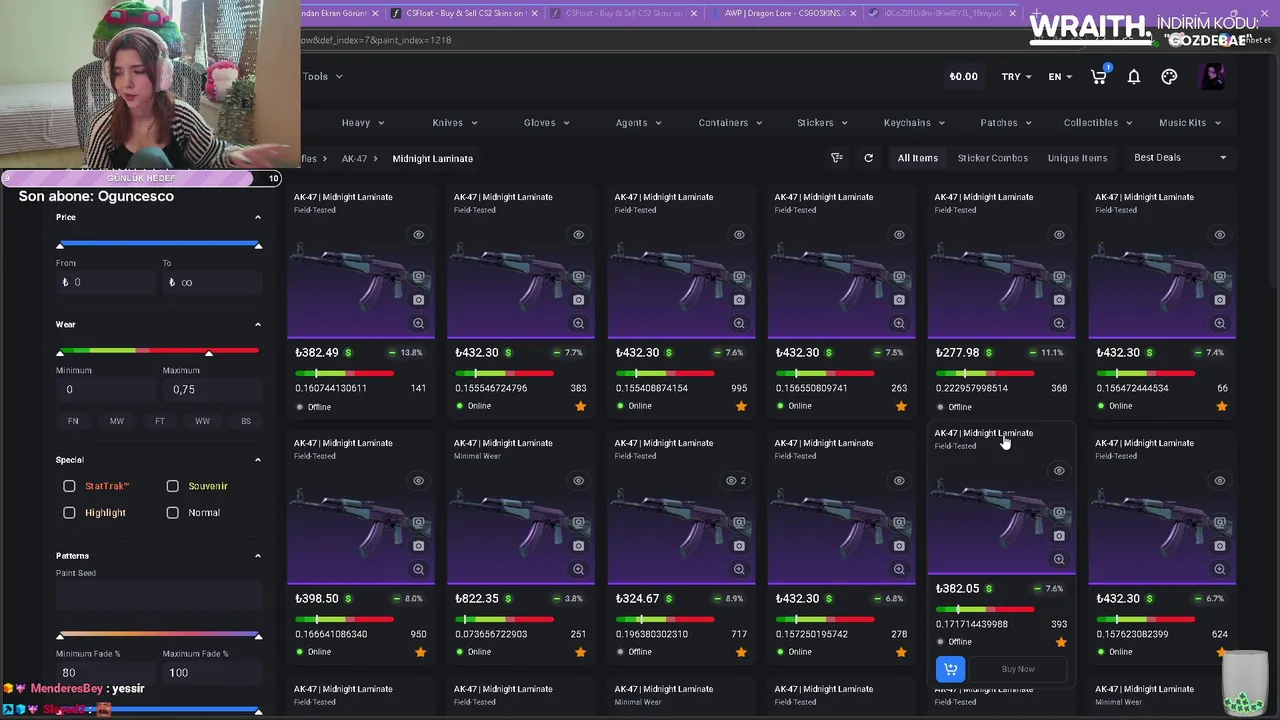The height and width of the screenshot is (720, 1280).
Task: Watch the ₺382.49 listing via eye icon
Action: [418, 235]
